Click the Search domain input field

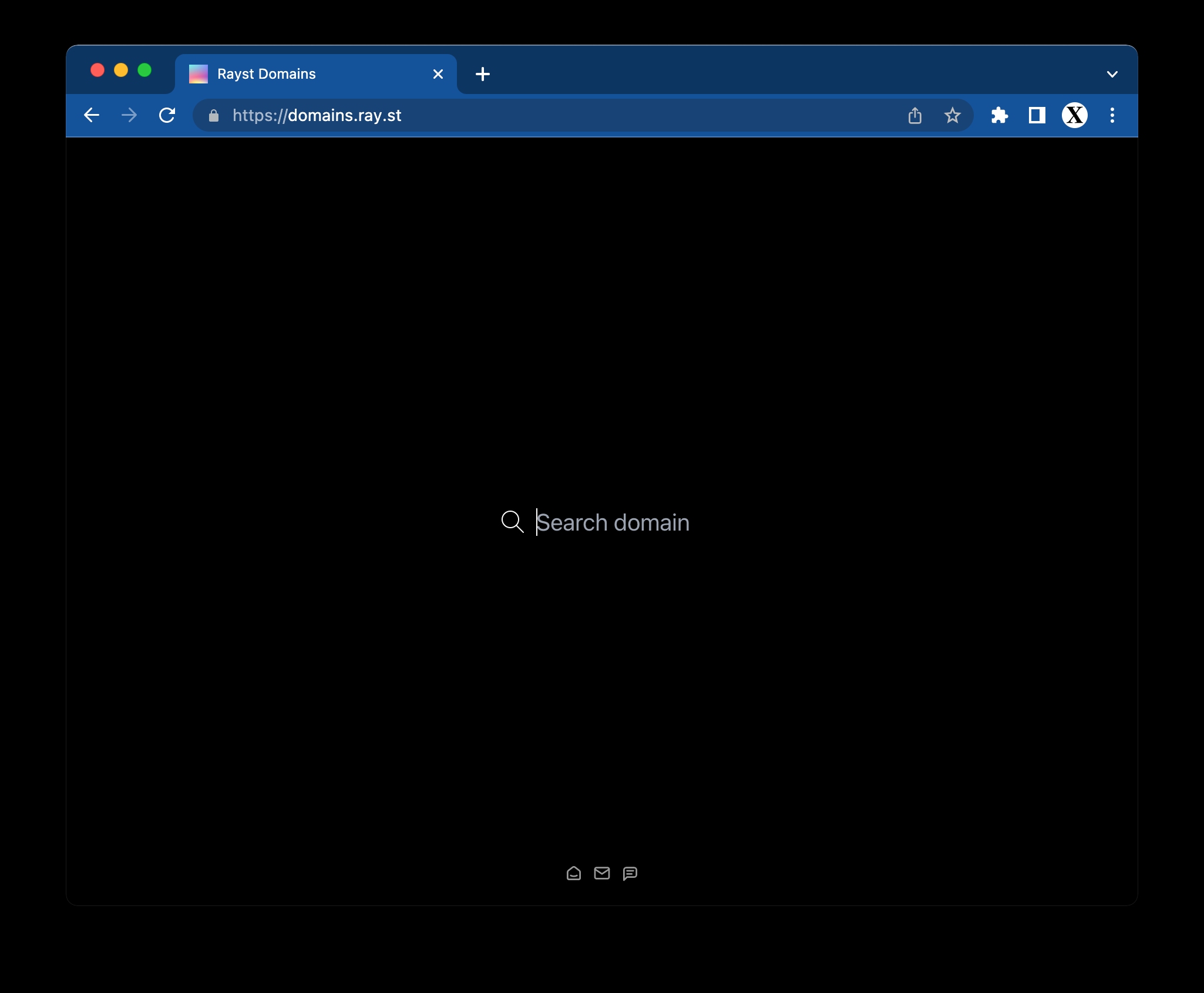[x=613, y=522]
